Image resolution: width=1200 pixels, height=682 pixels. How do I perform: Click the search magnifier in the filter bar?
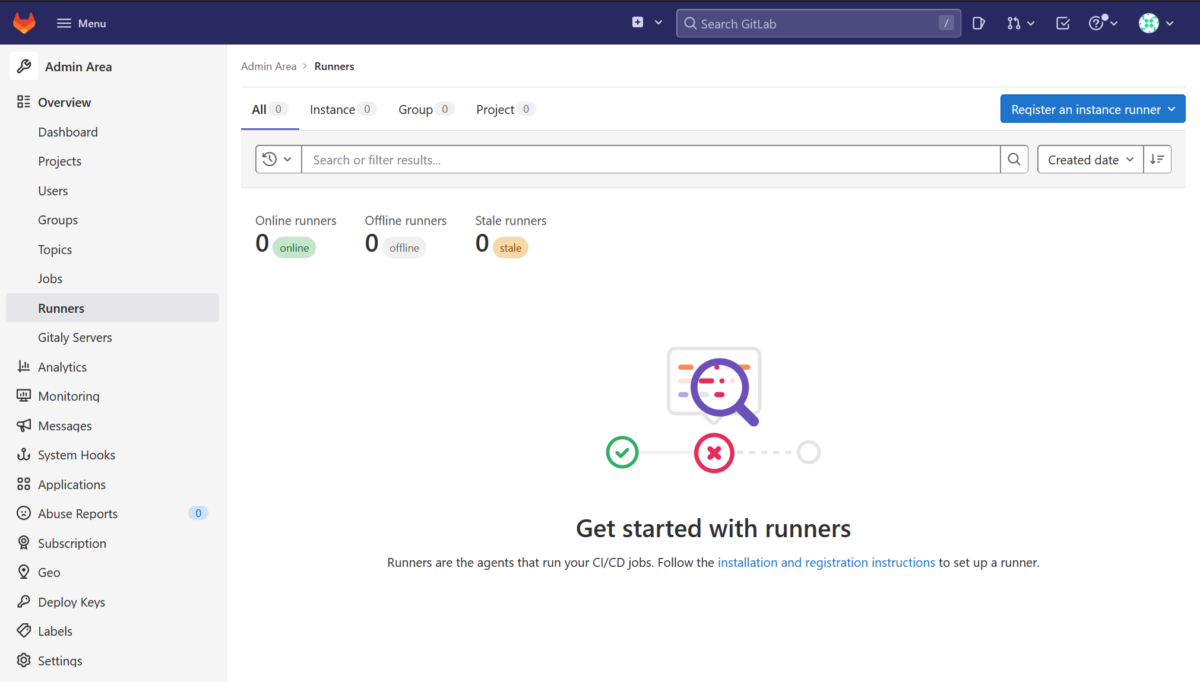pyautogui.click(x=1014, y=159)
